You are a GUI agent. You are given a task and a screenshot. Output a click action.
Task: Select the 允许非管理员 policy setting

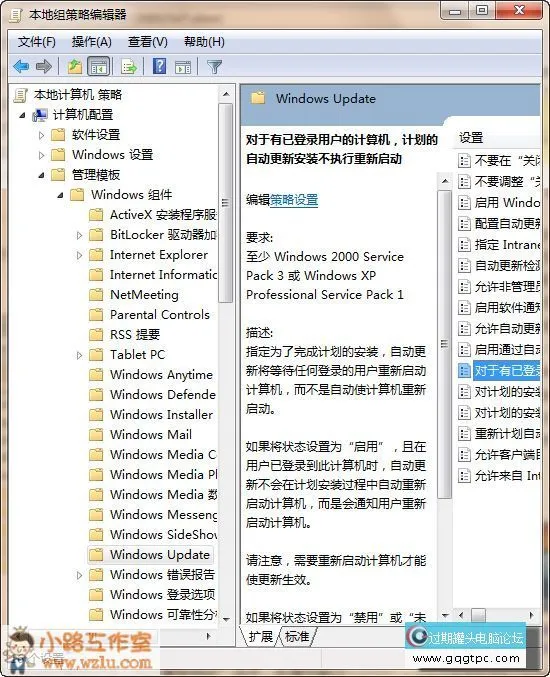pyautogui.click(x=499, y=287)
